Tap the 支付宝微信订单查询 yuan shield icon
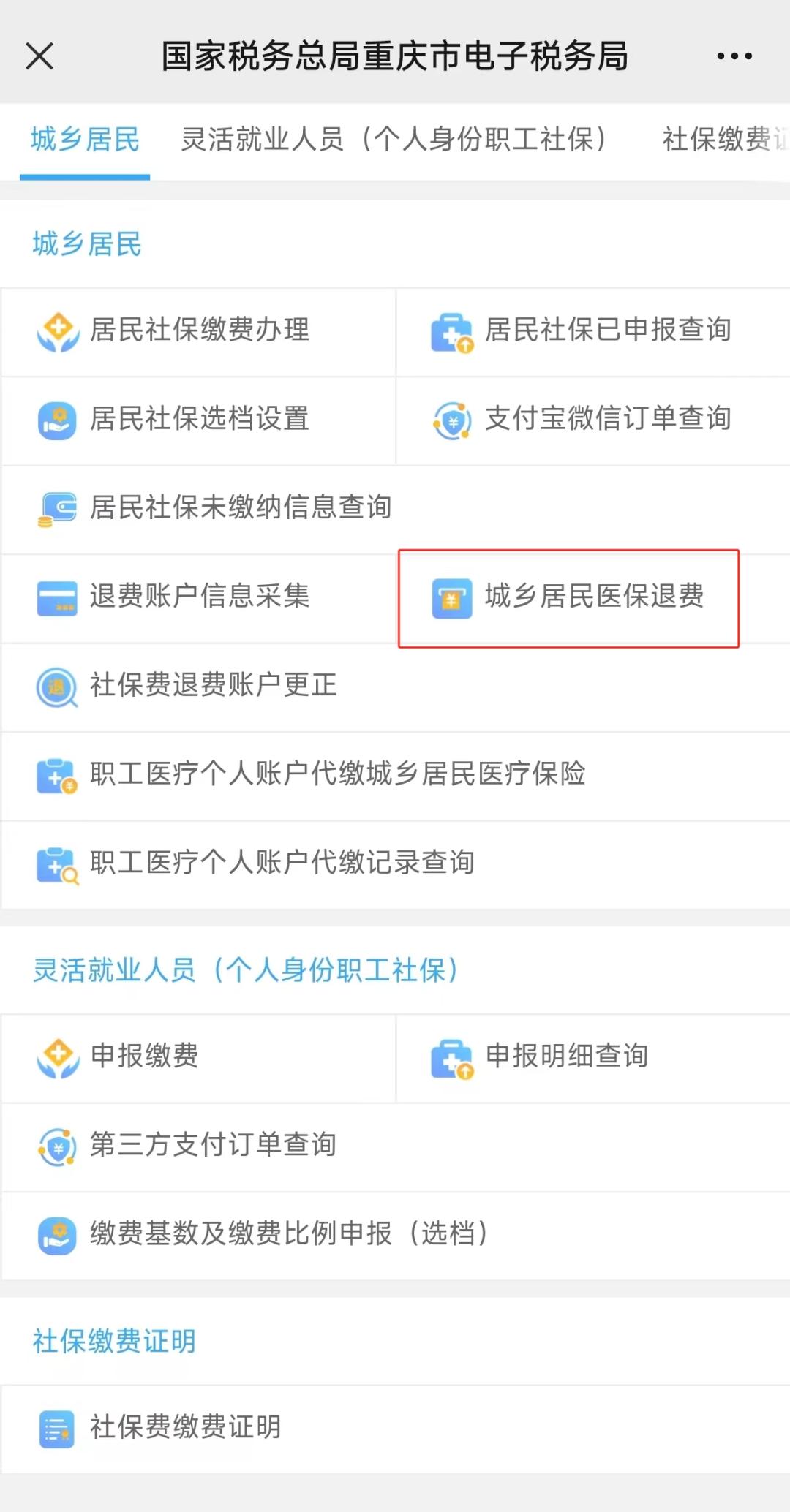The width and height of the screenshot is (790, 1512). 452,420
